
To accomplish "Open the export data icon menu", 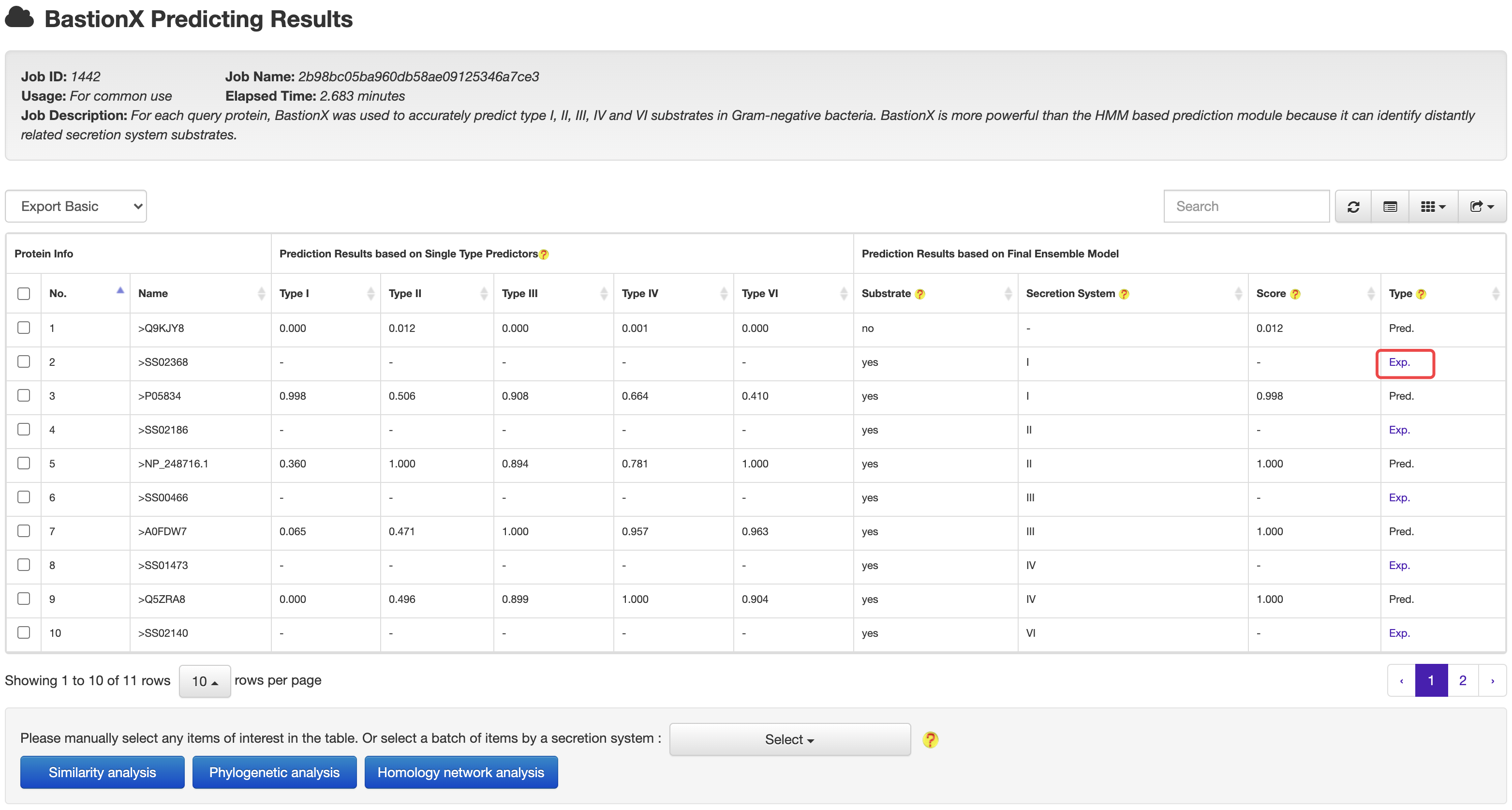I will pos(1481,207).
